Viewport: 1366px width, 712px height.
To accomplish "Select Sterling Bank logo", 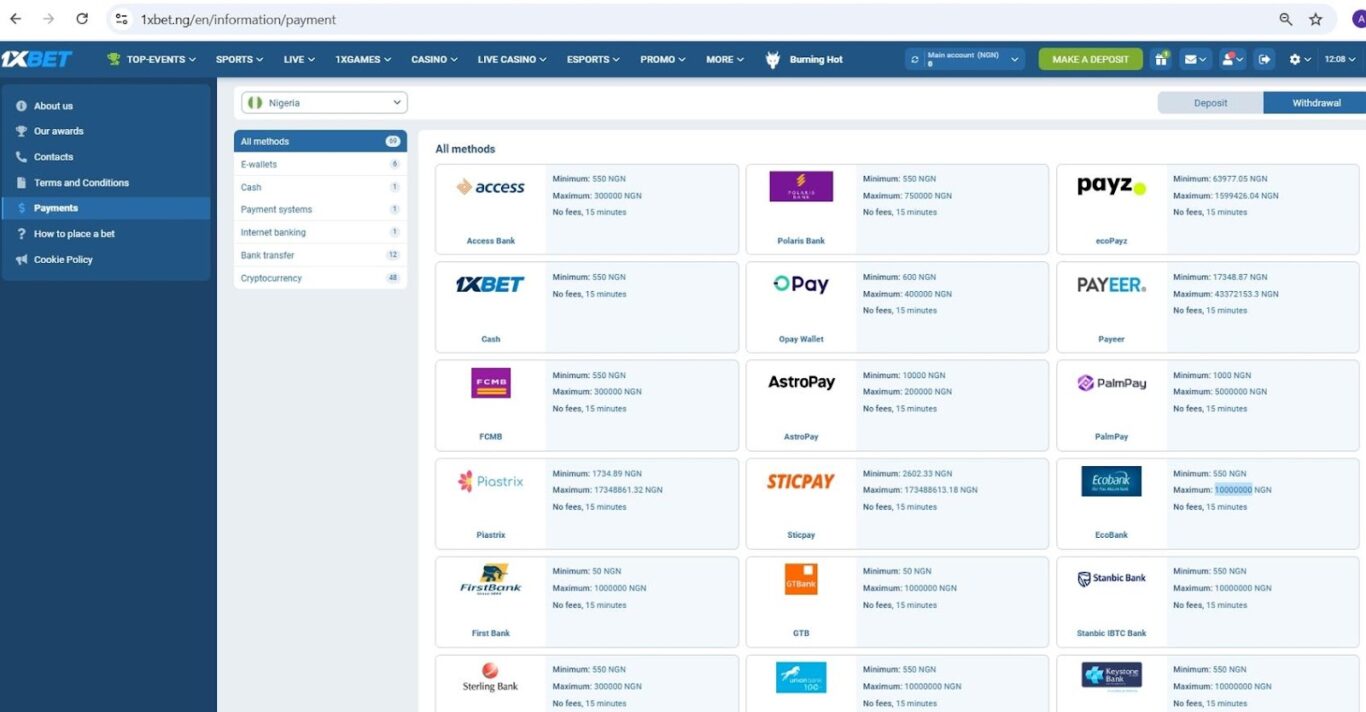I will (x=491, y=677).
